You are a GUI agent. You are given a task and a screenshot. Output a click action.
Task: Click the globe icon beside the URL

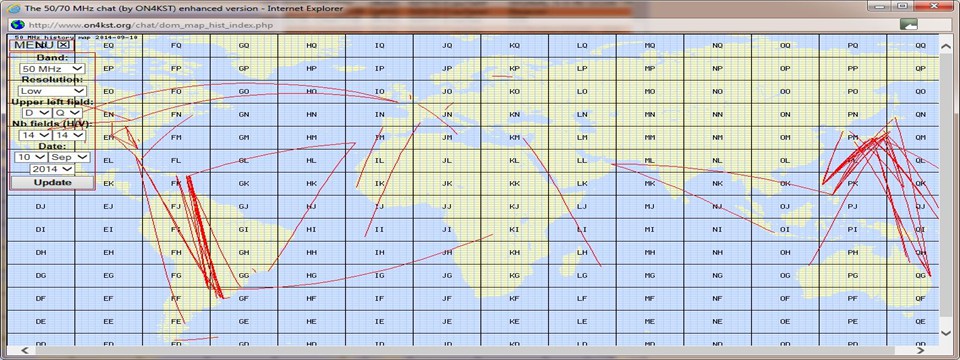coord(17,25)
